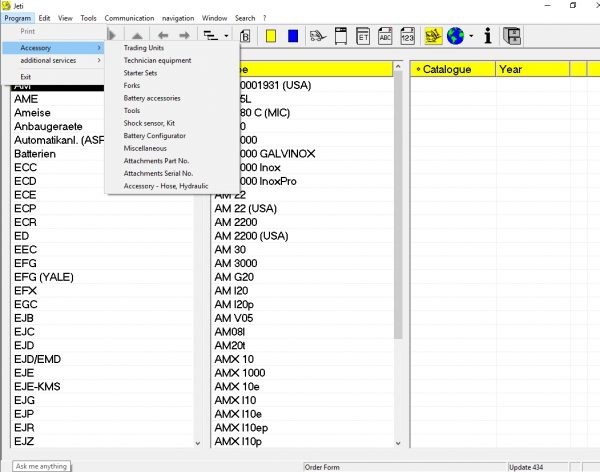The image size is (600, 472).
Task: Select the blue color square
Action: click(x=293, y=36)
